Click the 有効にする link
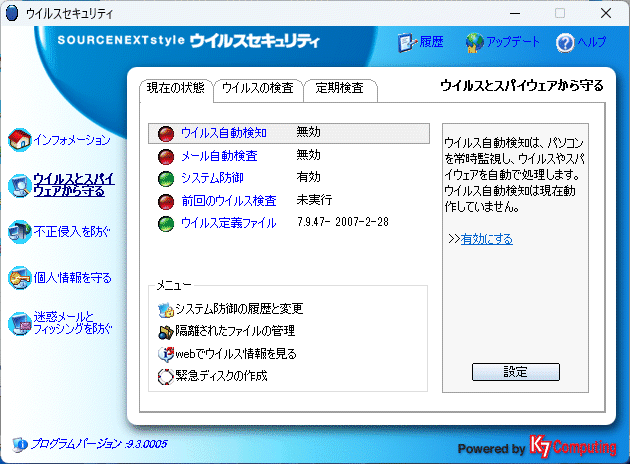630x464 pixels. [487, 239]
